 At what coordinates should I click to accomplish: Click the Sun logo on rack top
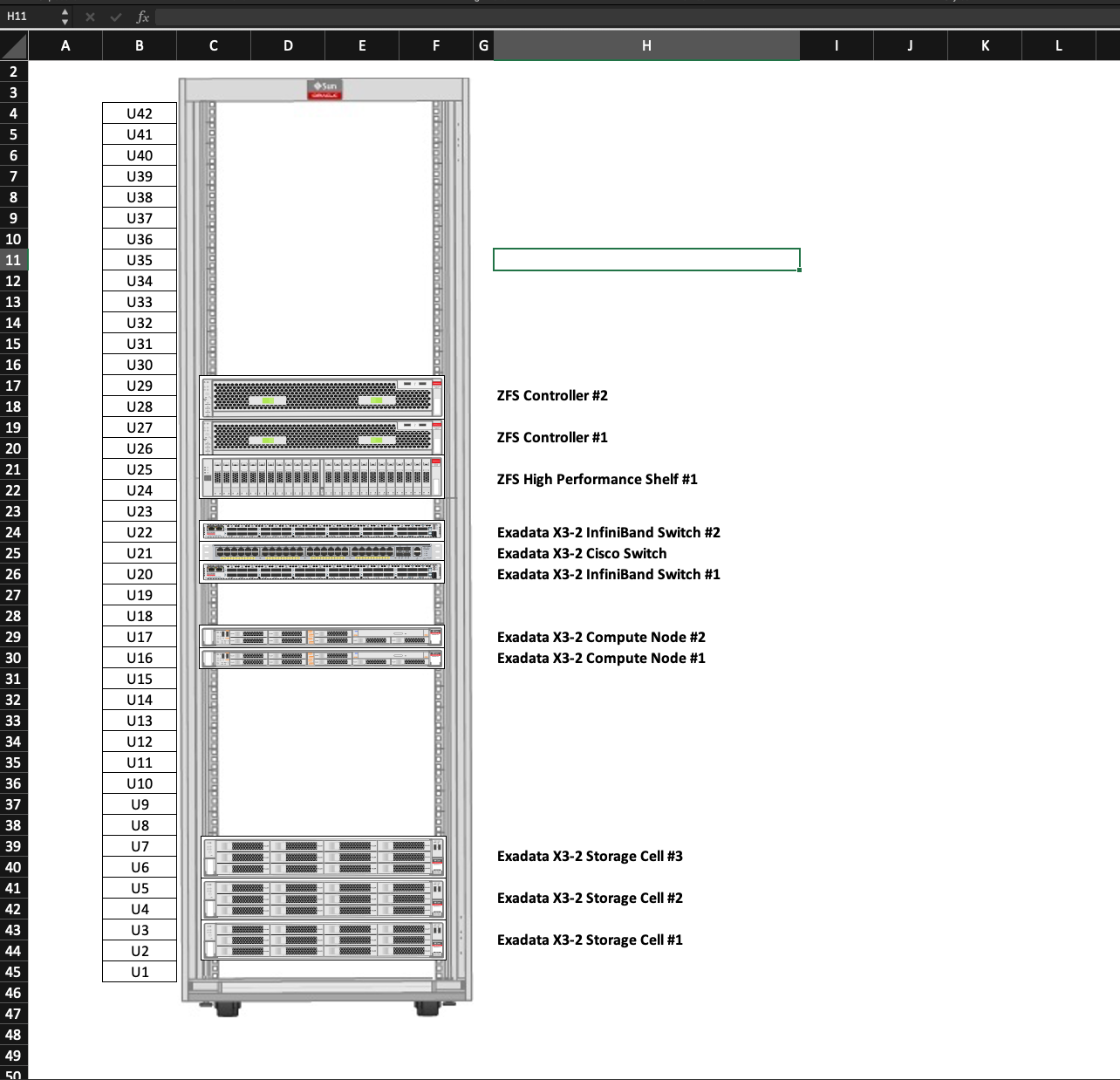pyautogui.click(x=324, y=89)
